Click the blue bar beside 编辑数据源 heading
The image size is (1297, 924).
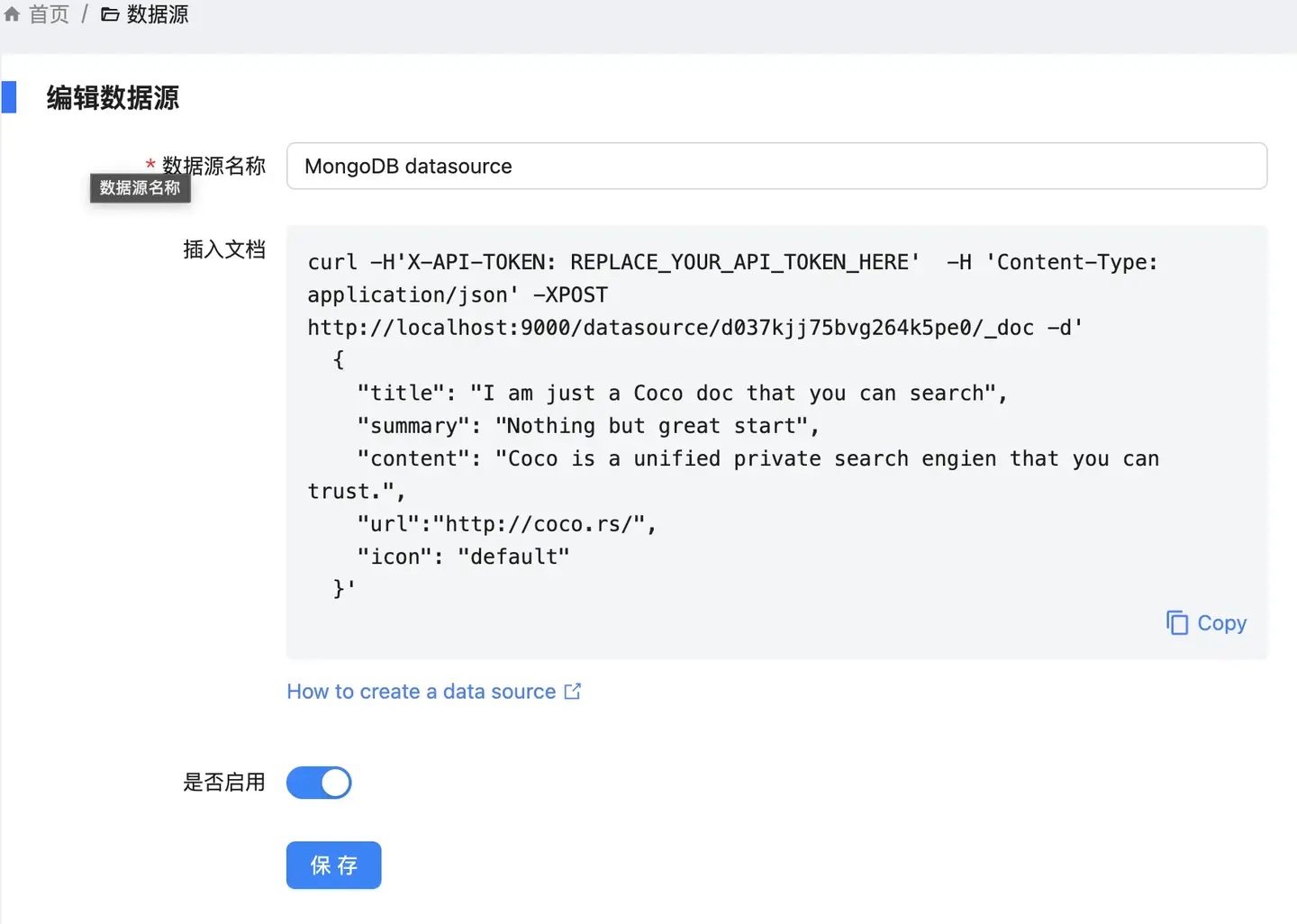tap(10, 97)
